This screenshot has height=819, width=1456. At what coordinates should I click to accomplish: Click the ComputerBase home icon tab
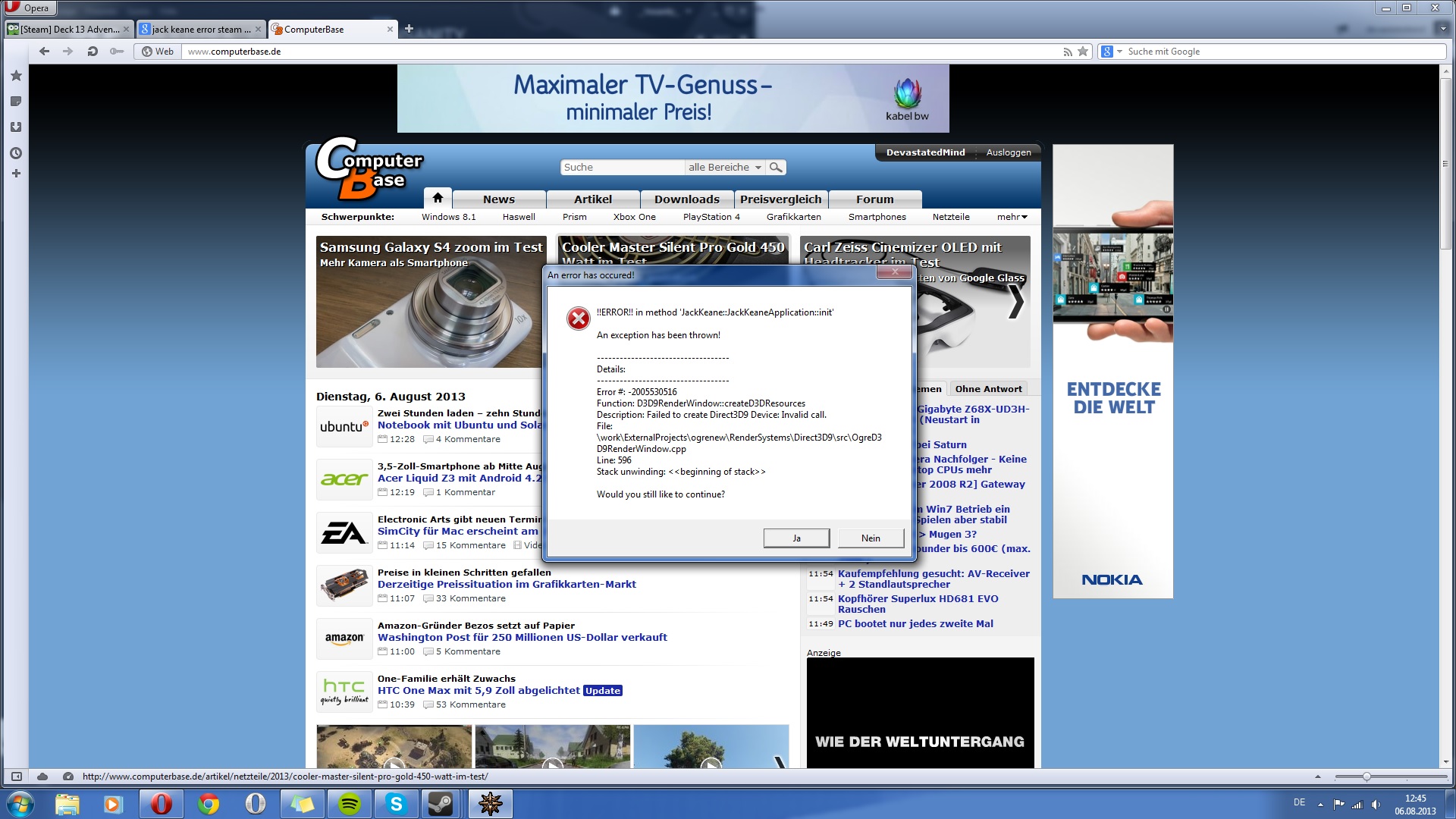coord(438,198)
